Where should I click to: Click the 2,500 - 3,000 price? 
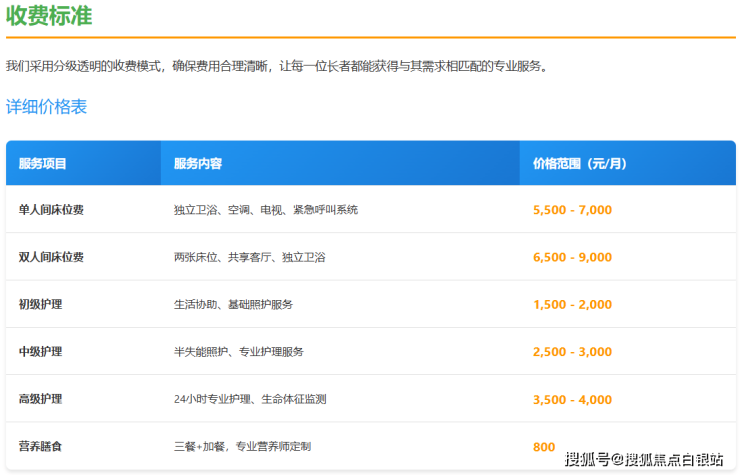572,352
